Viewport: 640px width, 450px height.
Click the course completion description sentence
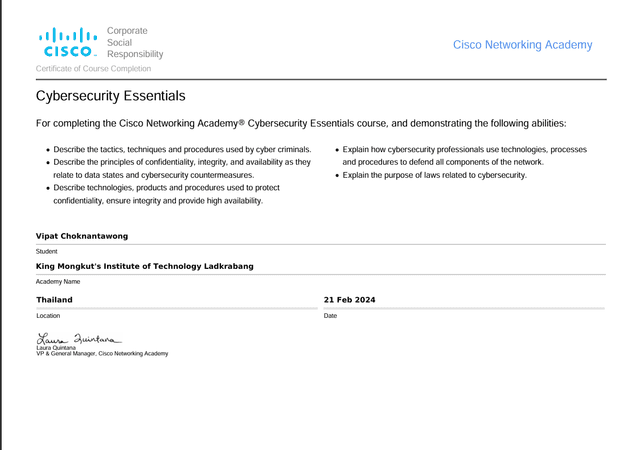(300, 124)
